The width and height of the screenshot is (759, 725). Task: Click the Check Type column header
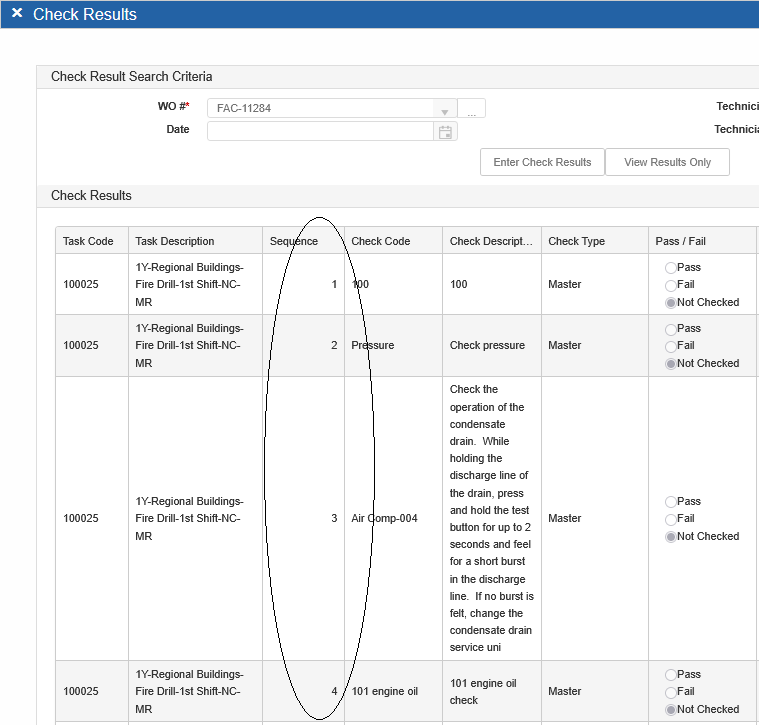577,241
